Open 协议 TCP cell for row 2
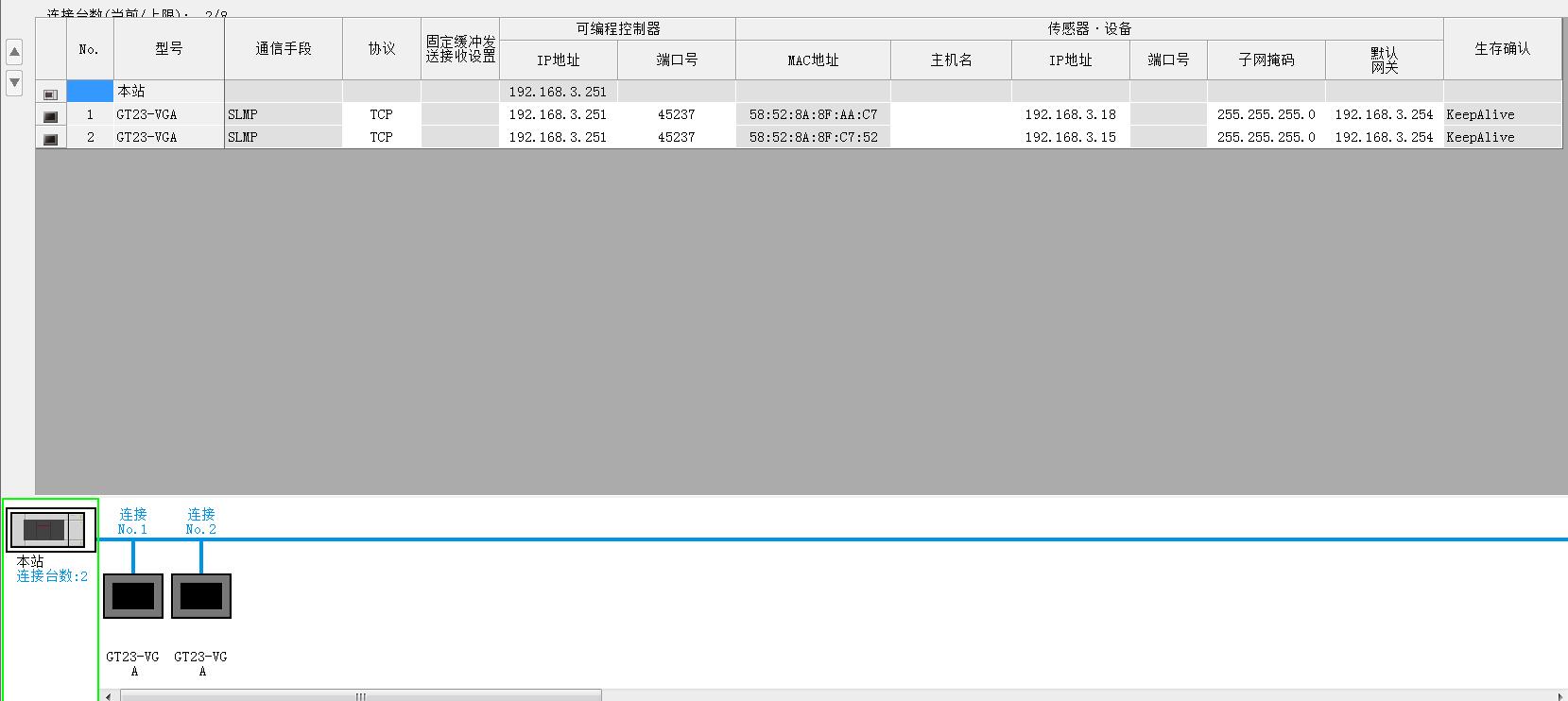 (381, 137)
